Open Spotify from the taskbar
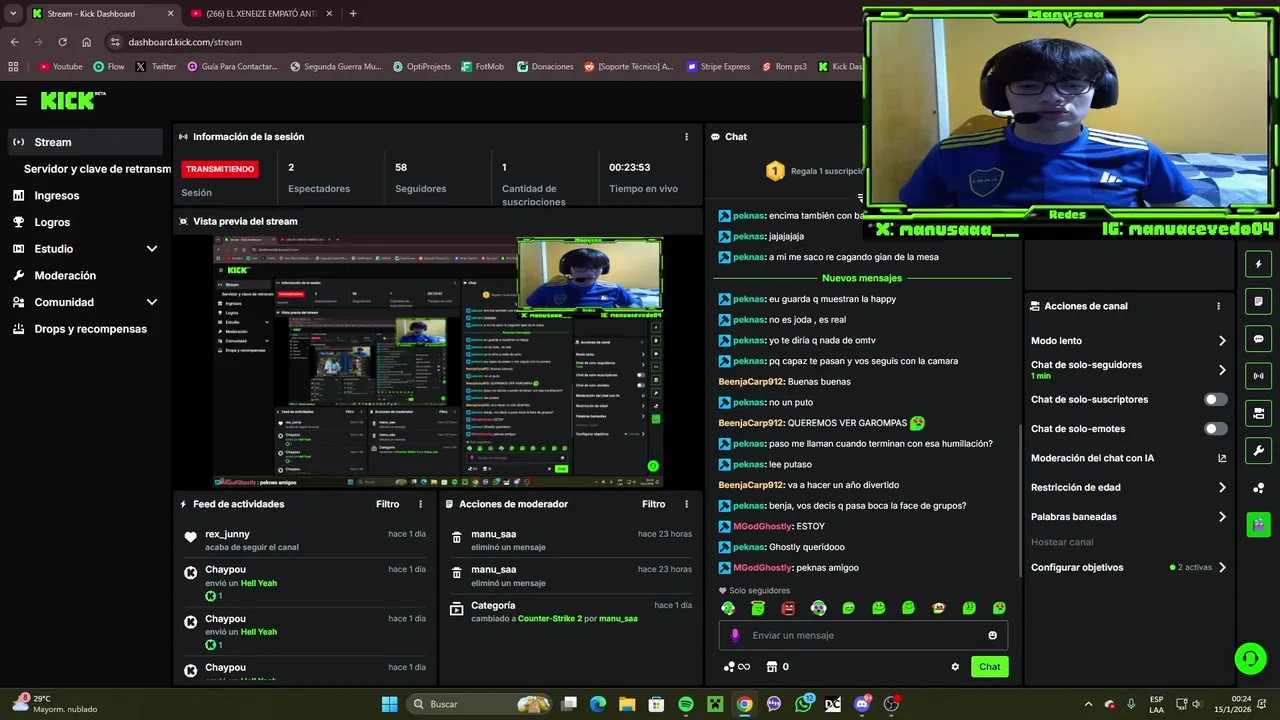 click(x=686, y=704)
